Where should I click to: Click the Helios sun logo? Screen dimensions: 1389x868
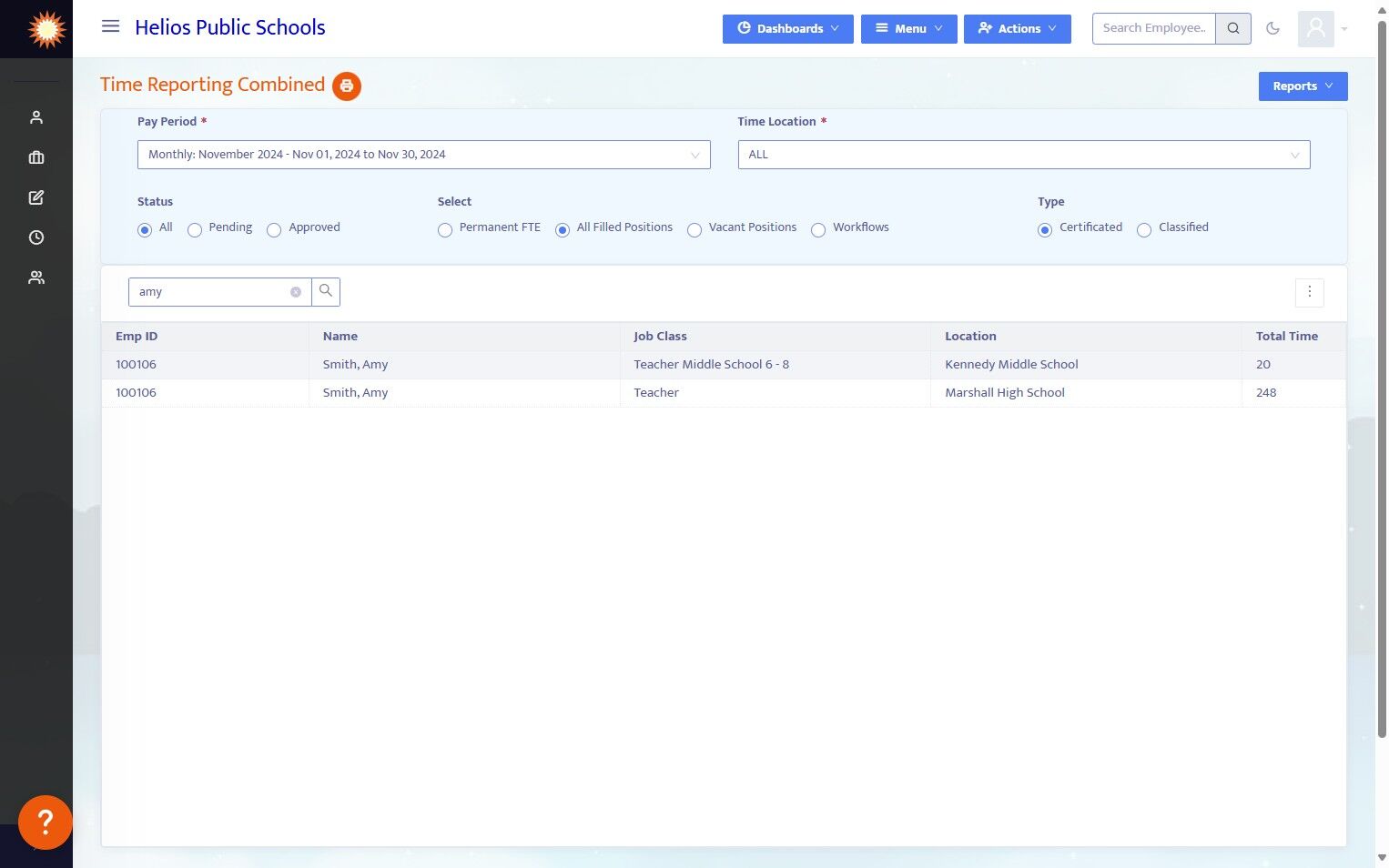pos(46,29)
